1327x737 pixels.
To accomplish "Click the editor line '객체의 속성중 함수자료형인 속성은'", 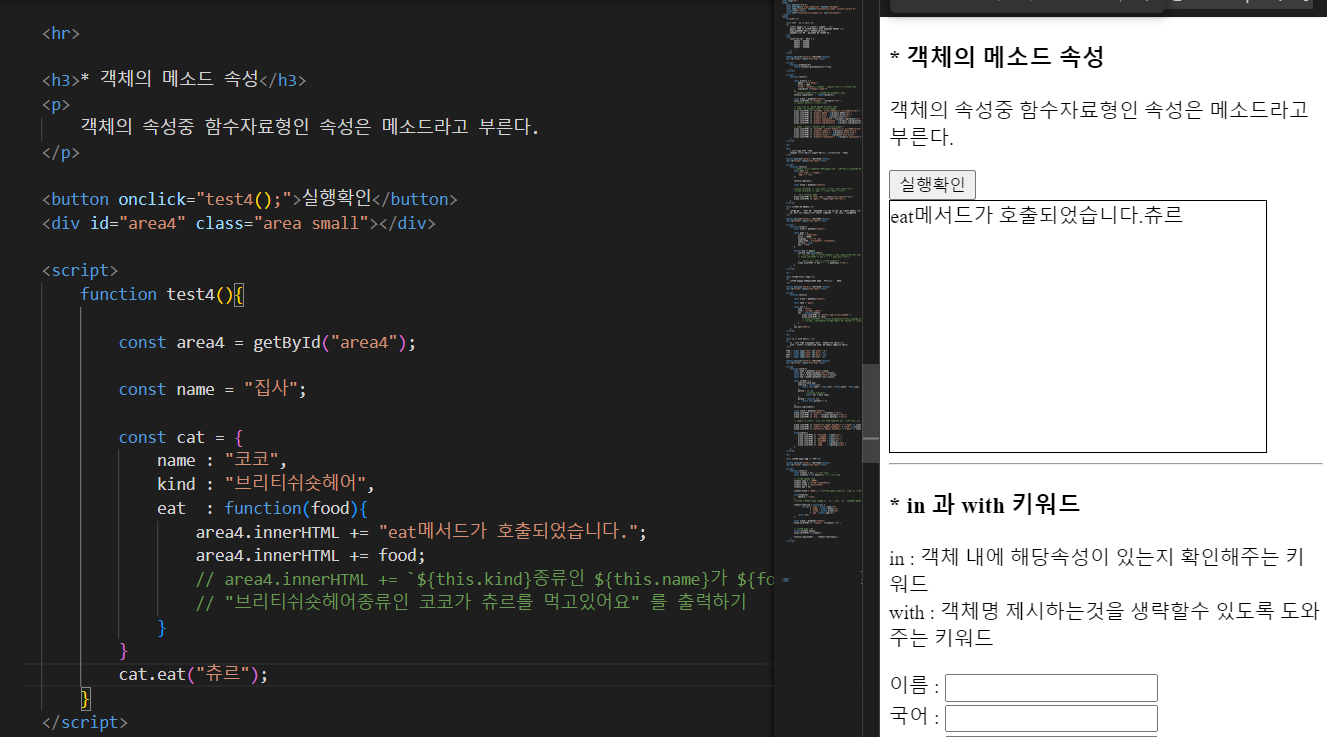I will [x=309, y=128].
